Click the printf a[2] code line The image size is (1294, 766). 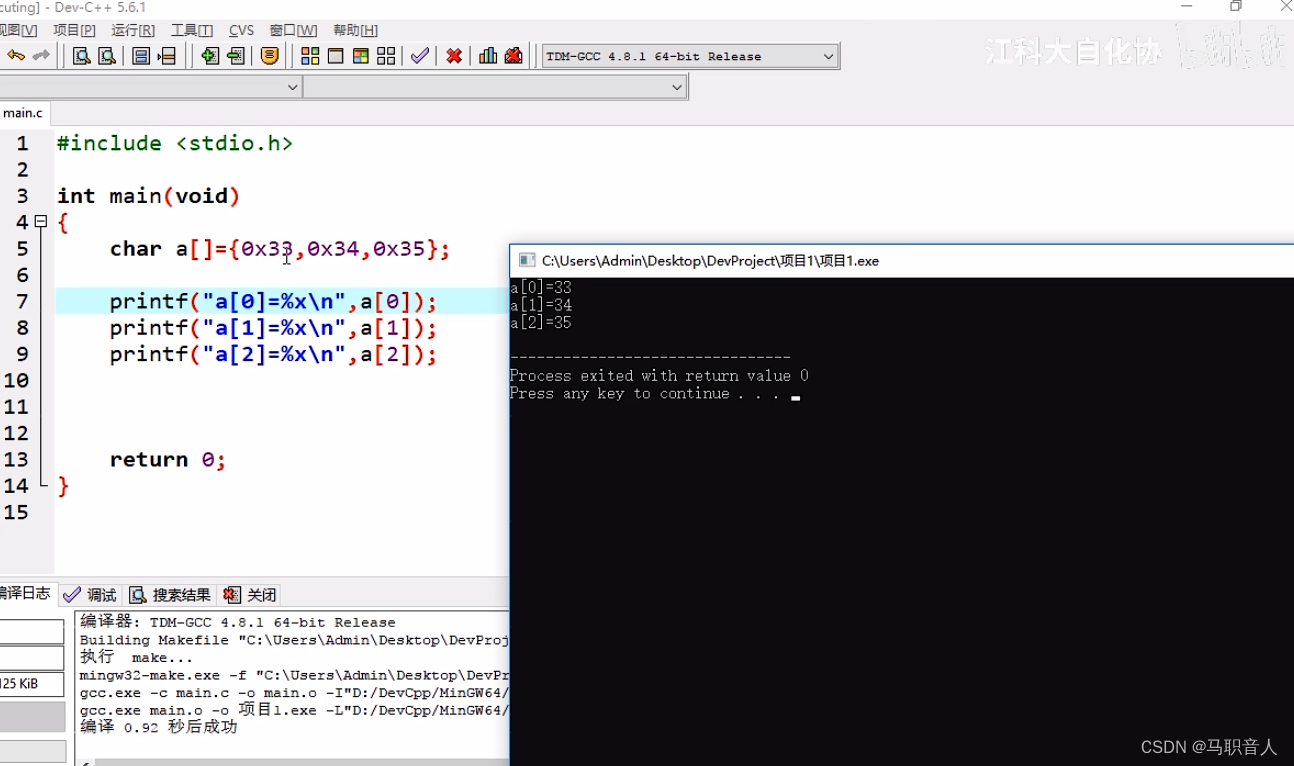(x=273, y=354)
